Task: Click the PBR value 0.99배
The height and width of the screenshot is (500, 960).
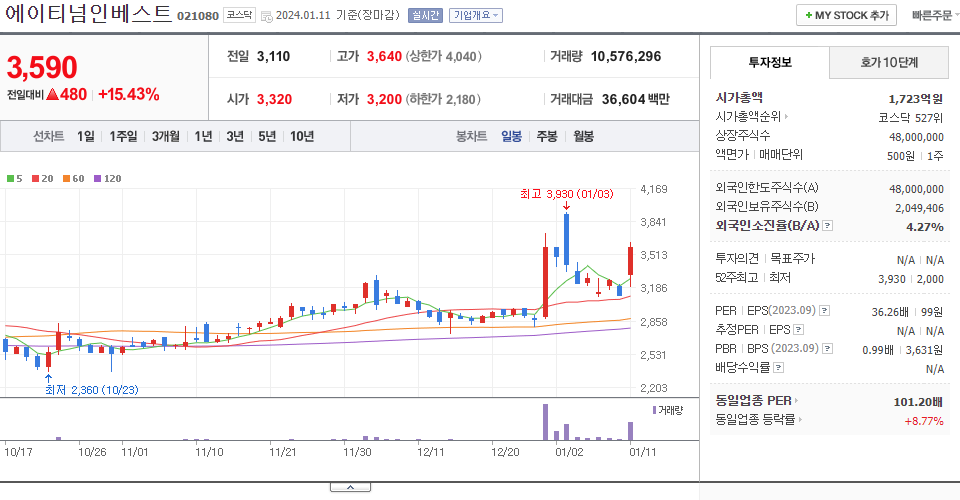Action: pyautogui.click(x=878, y=350)
